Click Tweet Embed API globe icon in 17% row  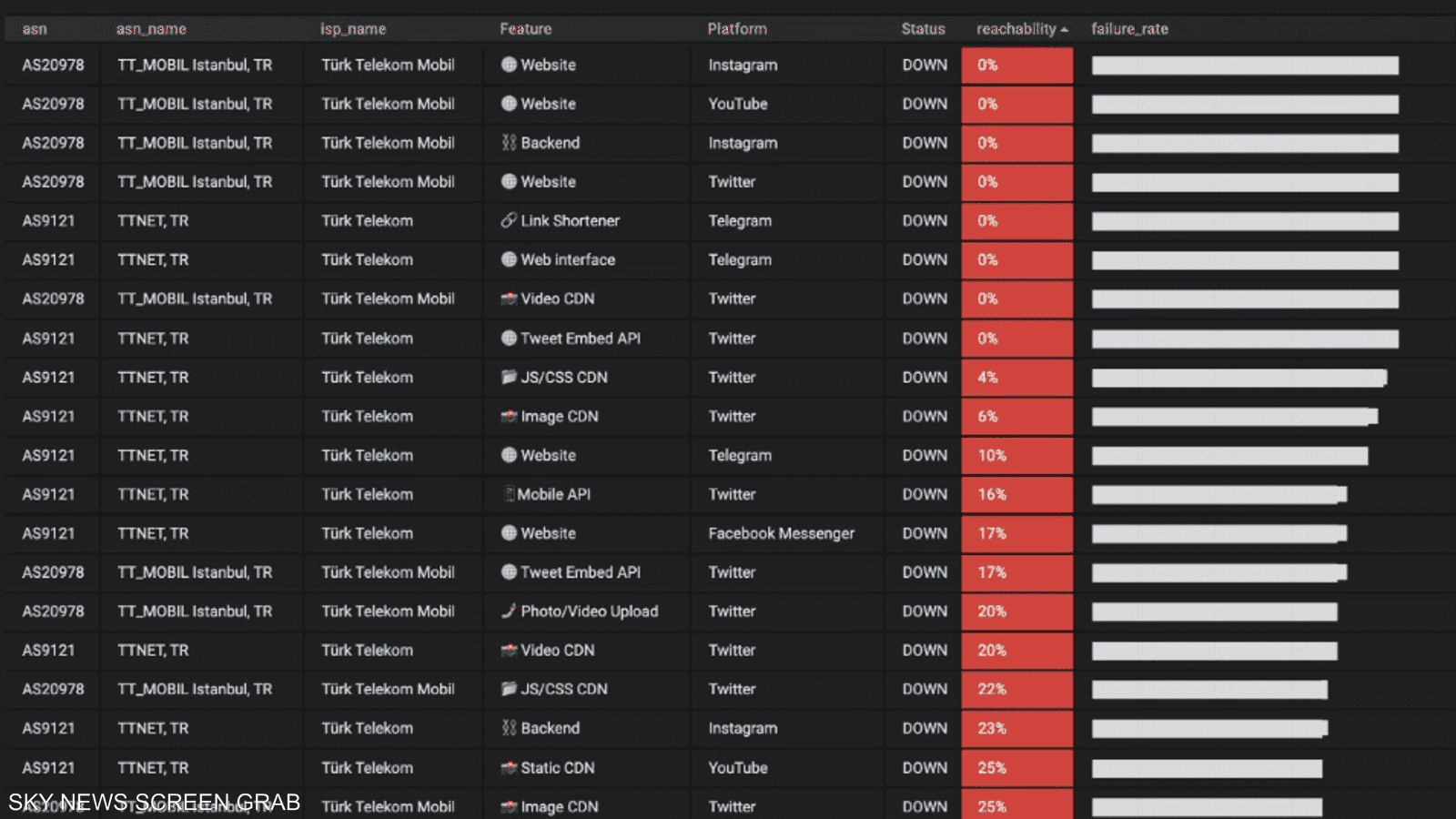pyautogui.click(x=509, y=572)
